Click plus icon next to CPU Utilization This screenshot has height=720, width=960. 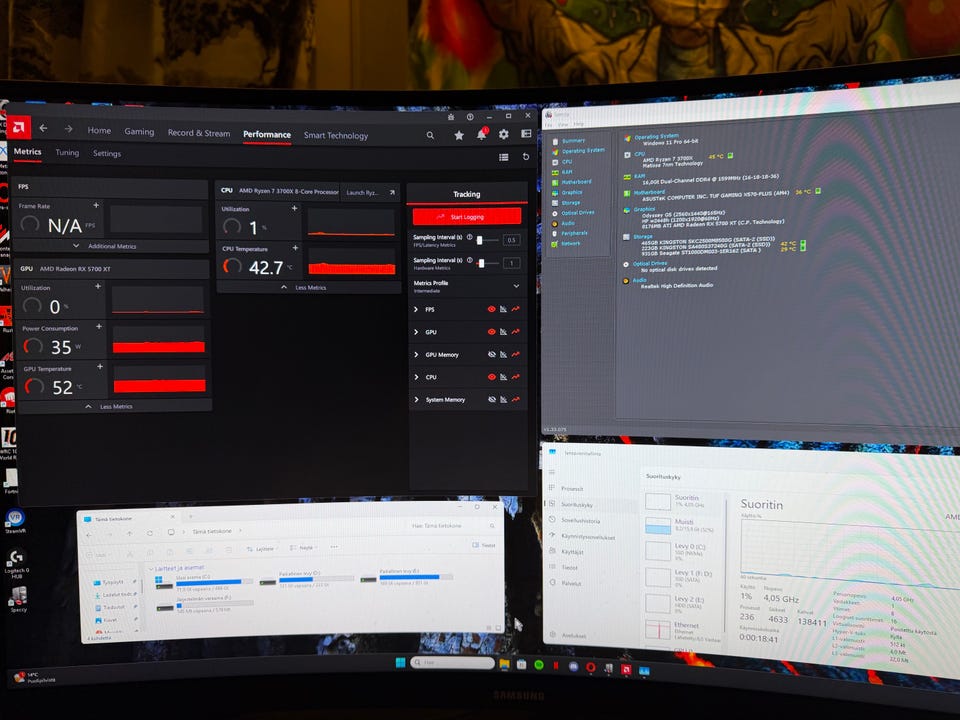tap(294, 208)
